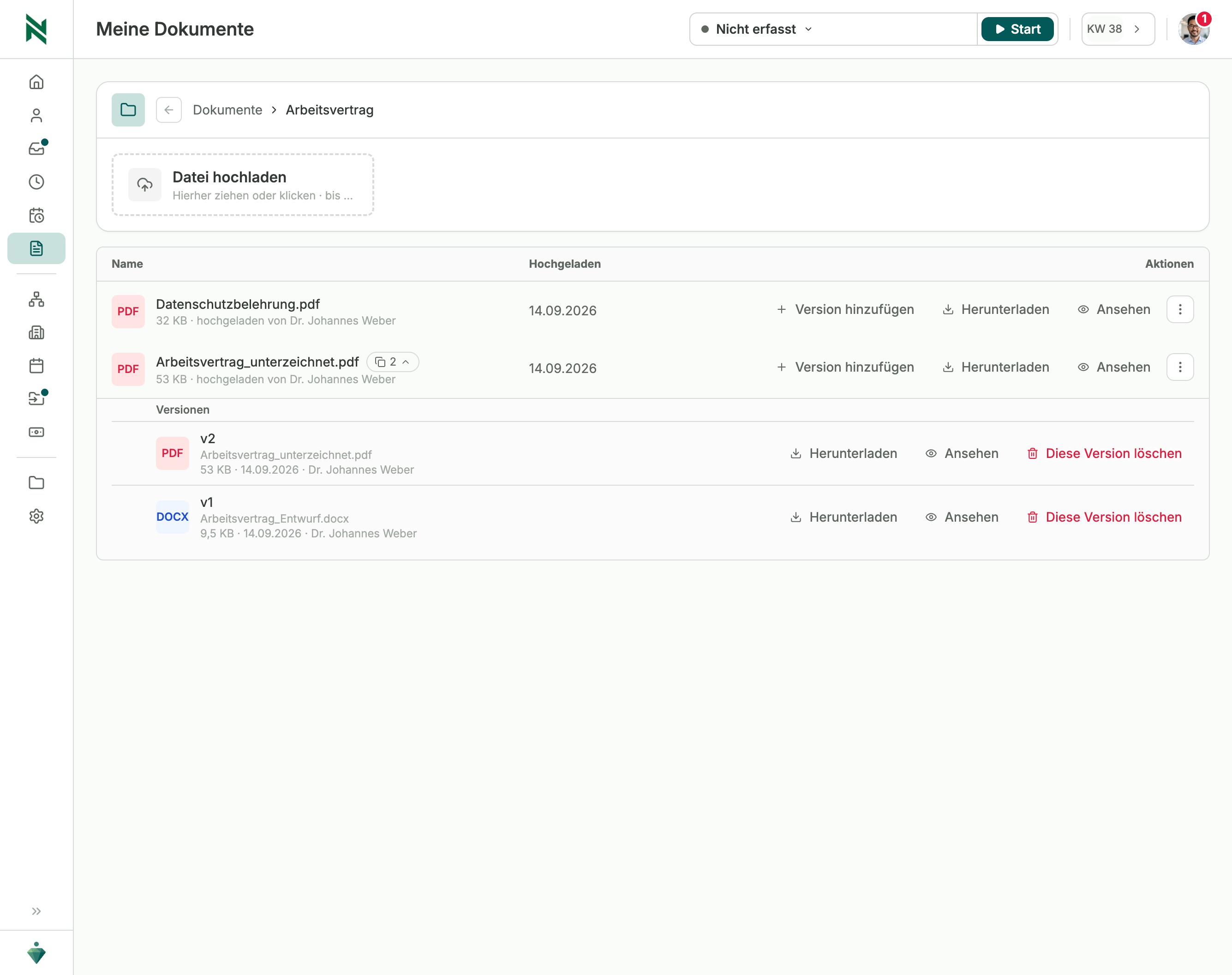Open more options for Arbeitsvertrag_unterzeichnet.pdf
Image resolution: width=1232 pixels, height=975 pixels.
1180,367
